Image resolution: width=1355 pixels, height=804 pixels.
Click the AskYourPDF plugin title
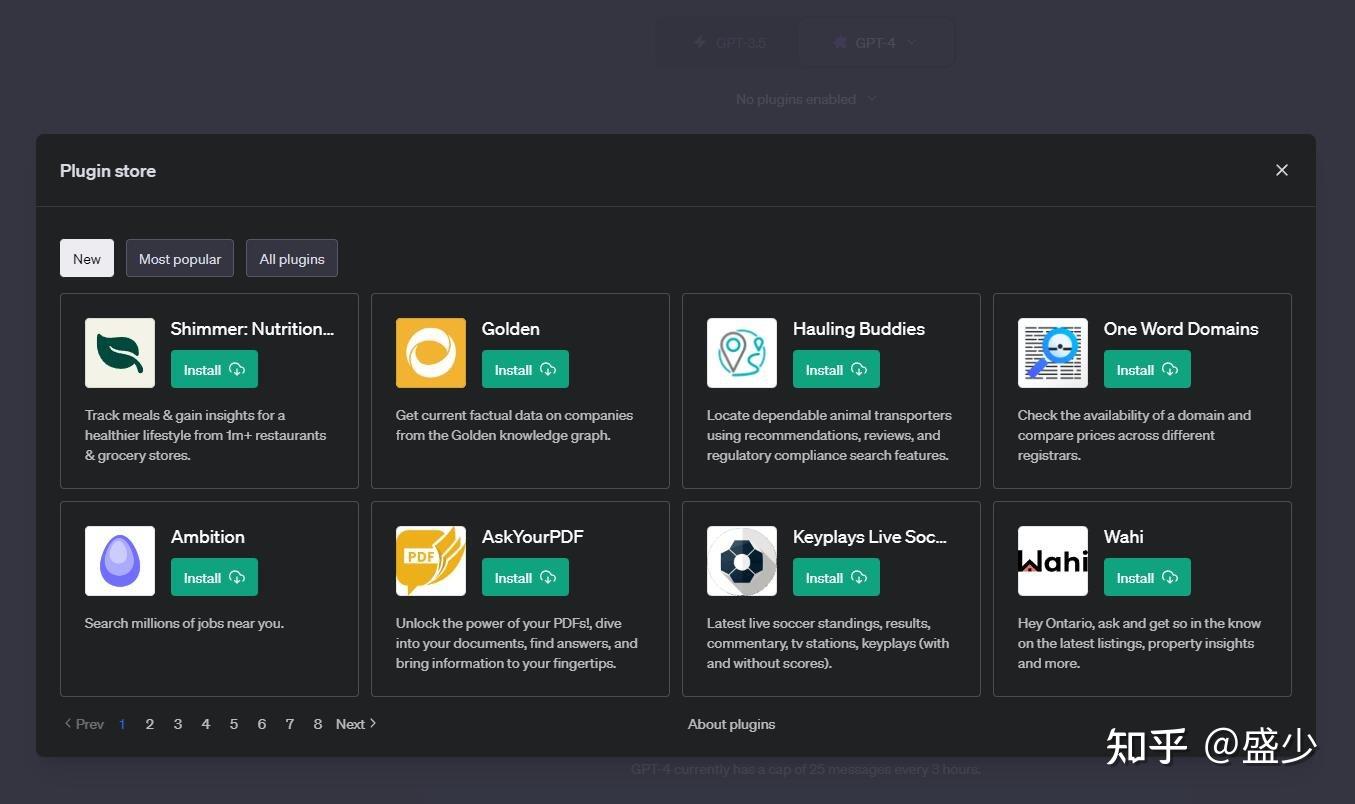coord(533,537)
